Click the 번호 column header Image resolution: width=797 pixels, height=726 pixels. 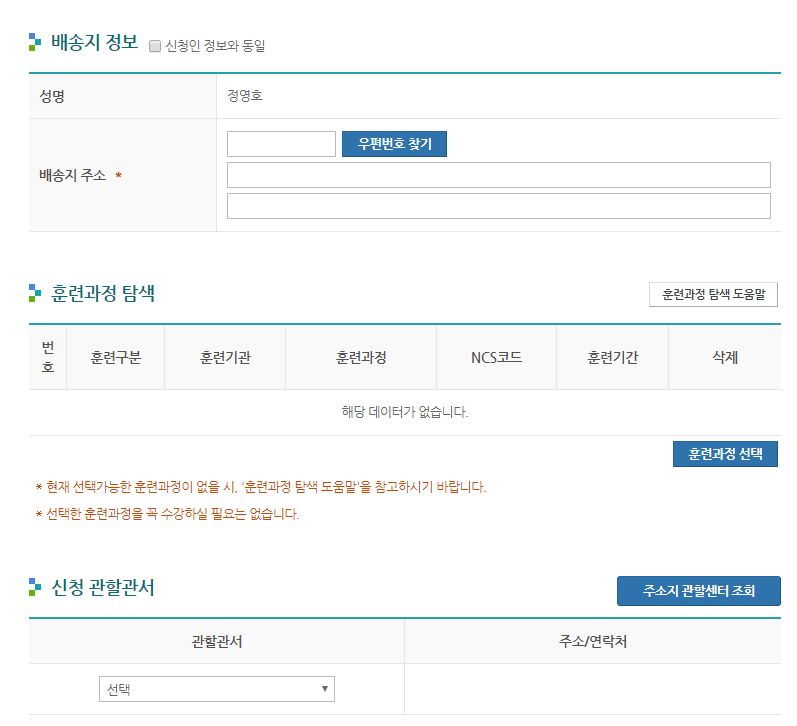48,357
